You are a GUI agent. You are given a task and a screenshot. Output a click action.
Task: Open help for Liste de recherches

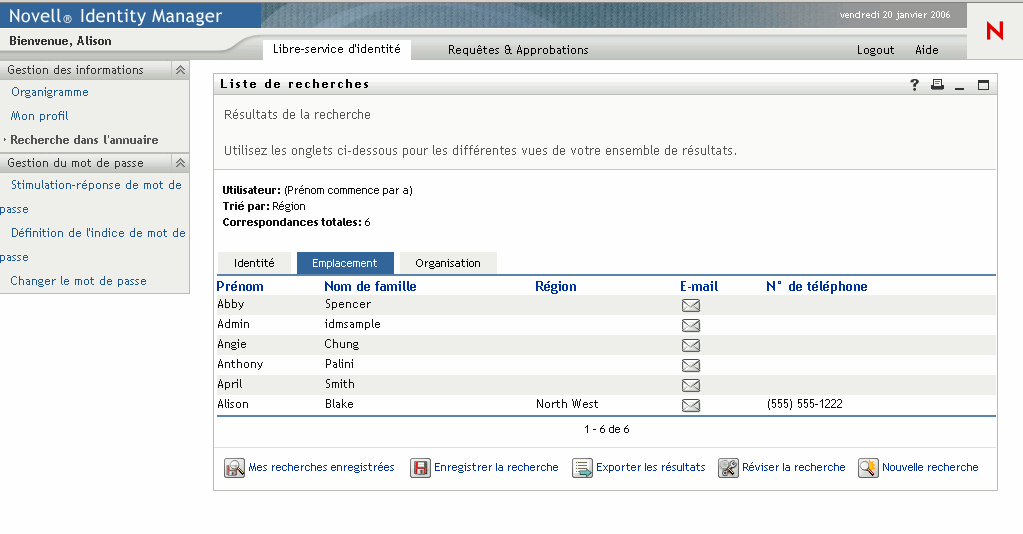tap(915, 85)
